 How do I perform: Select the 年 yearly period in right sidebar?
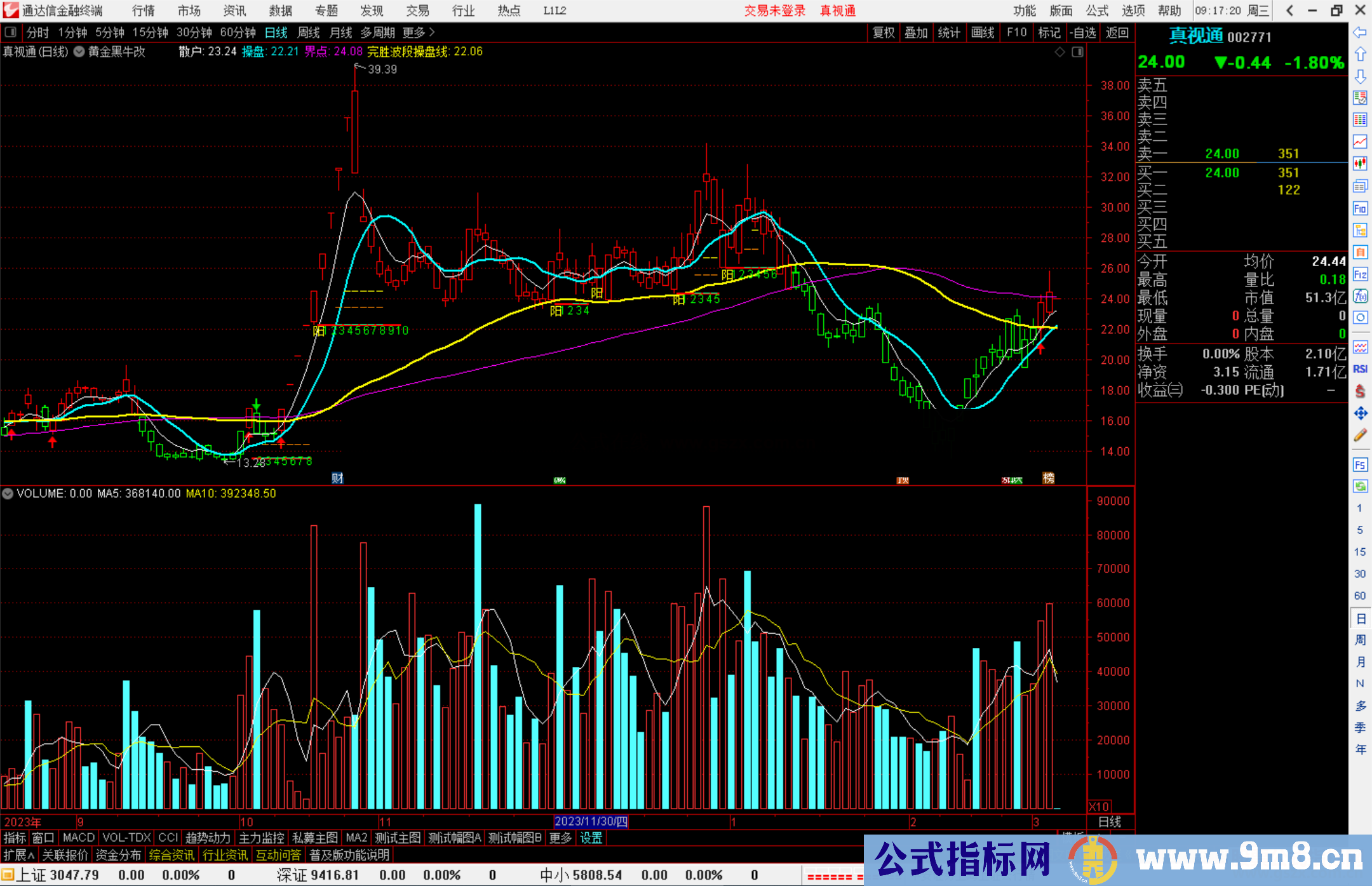click(x=1360, y=749)
